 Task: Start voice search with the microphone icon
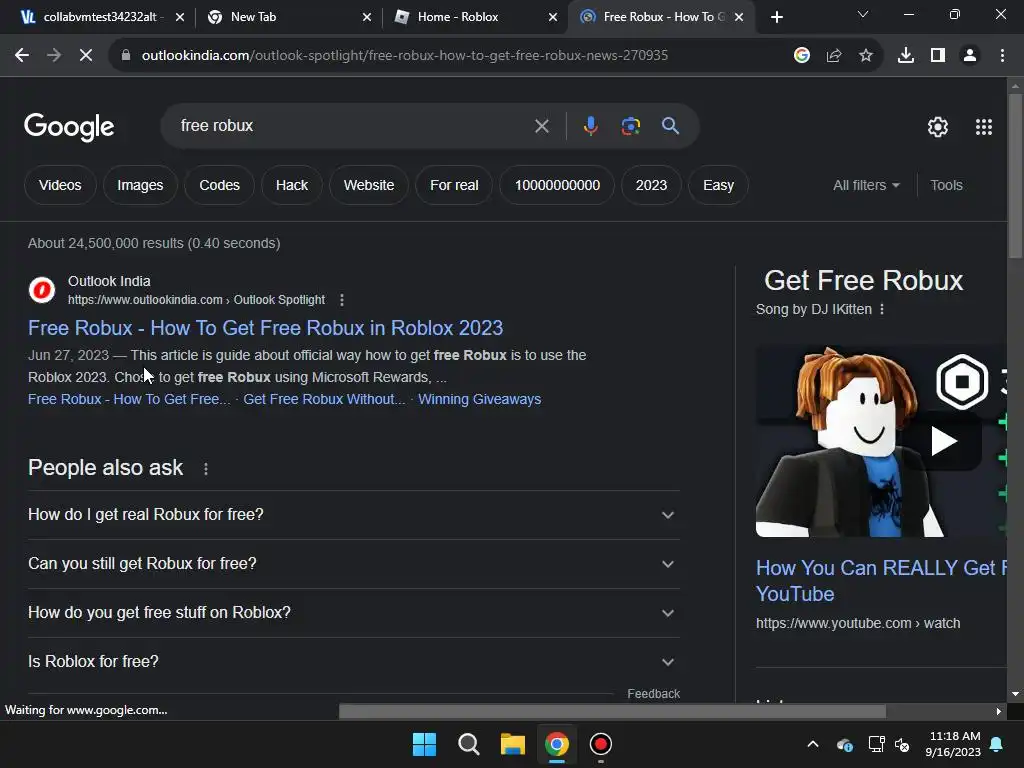[x=590, y=125]
